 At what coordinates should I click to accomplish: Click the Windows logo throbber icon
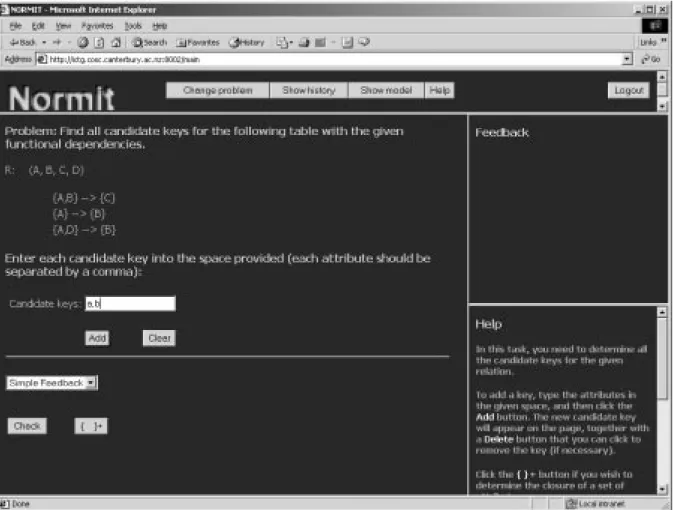click(x=655, y=26)
